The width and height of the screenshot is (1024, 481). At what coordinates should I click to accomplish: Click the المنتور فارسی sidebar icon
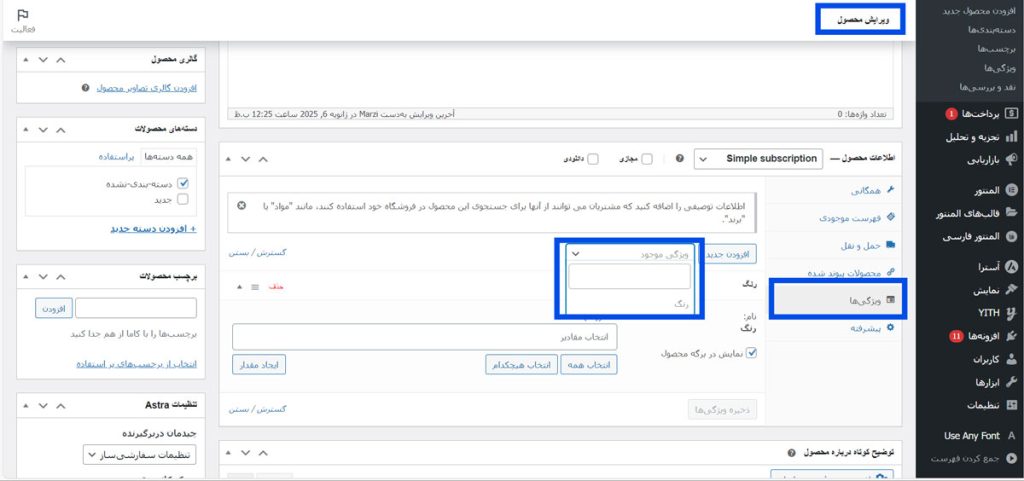tap(1011, 236)
